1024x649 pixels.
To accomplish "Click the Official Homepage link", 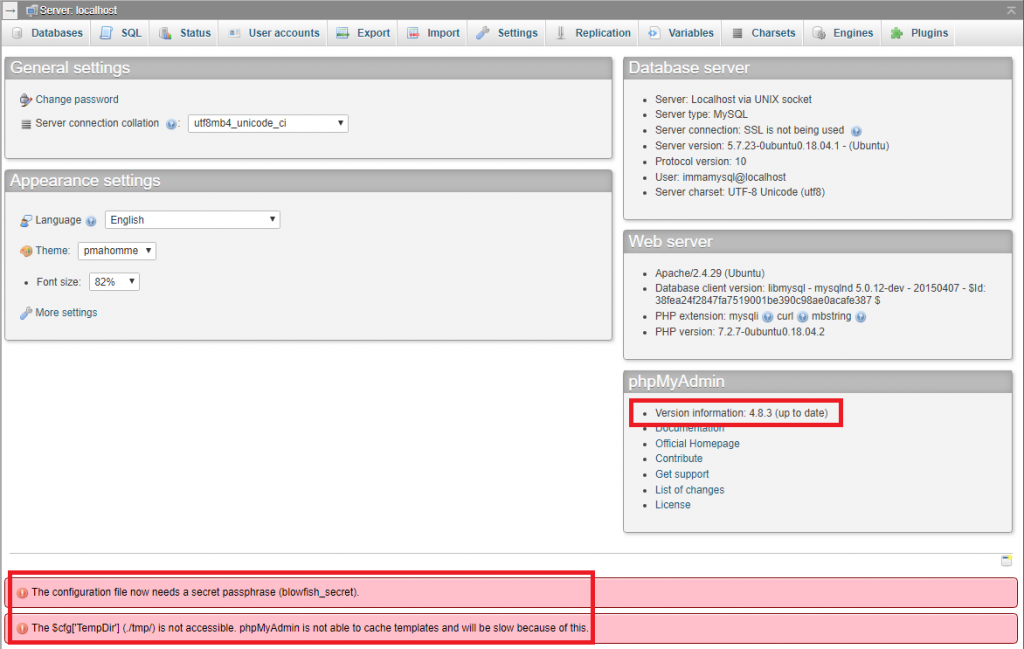I will pos(697,443).
